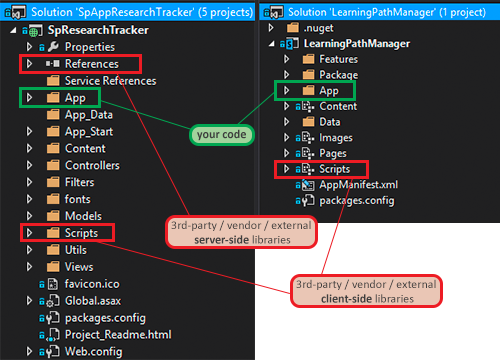Image resolution: width=500 pixels, height=360 pixels.
Task: Click the References node icon
Action: point(53,63)
